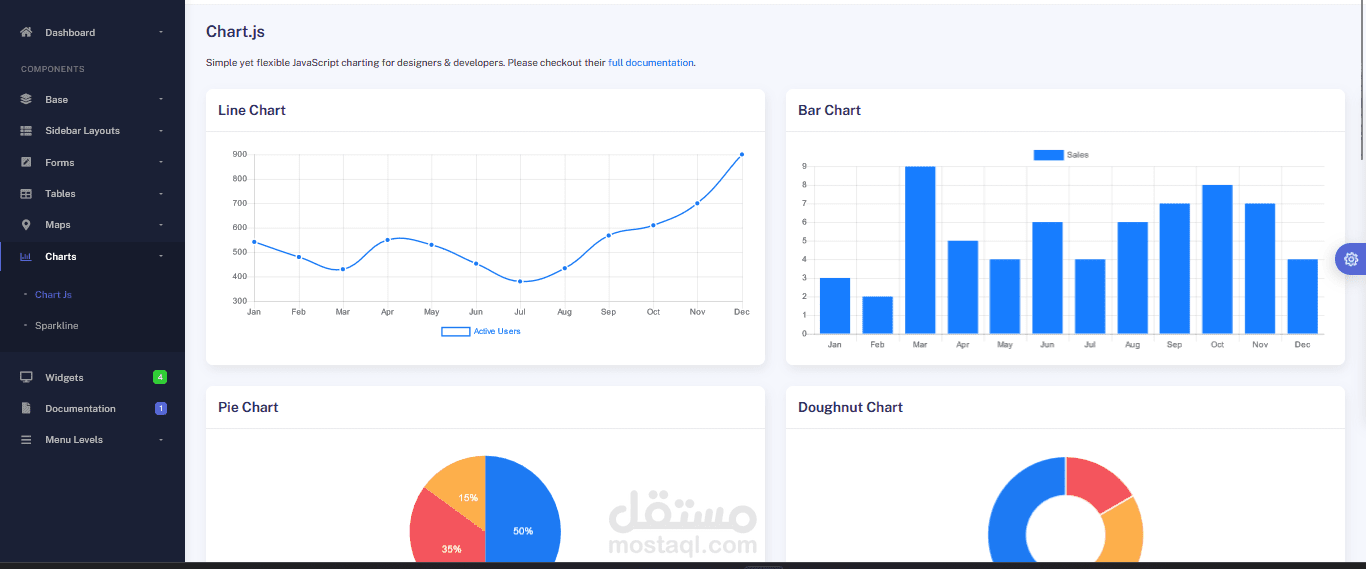Click the Doughnut Chart card title
Screen dimensions: 1366x569
(850, 407)
